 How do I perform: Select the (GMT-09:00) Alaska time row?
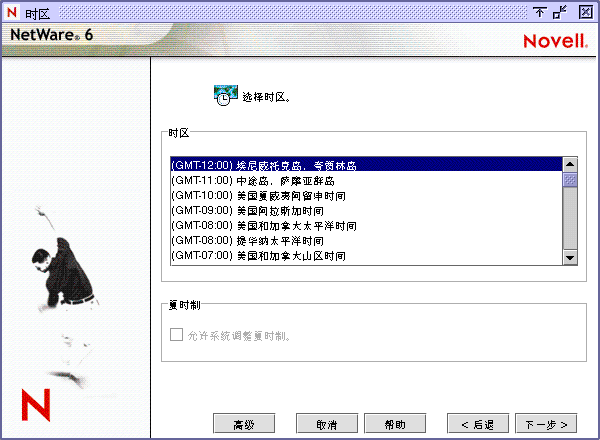point(367,210)
